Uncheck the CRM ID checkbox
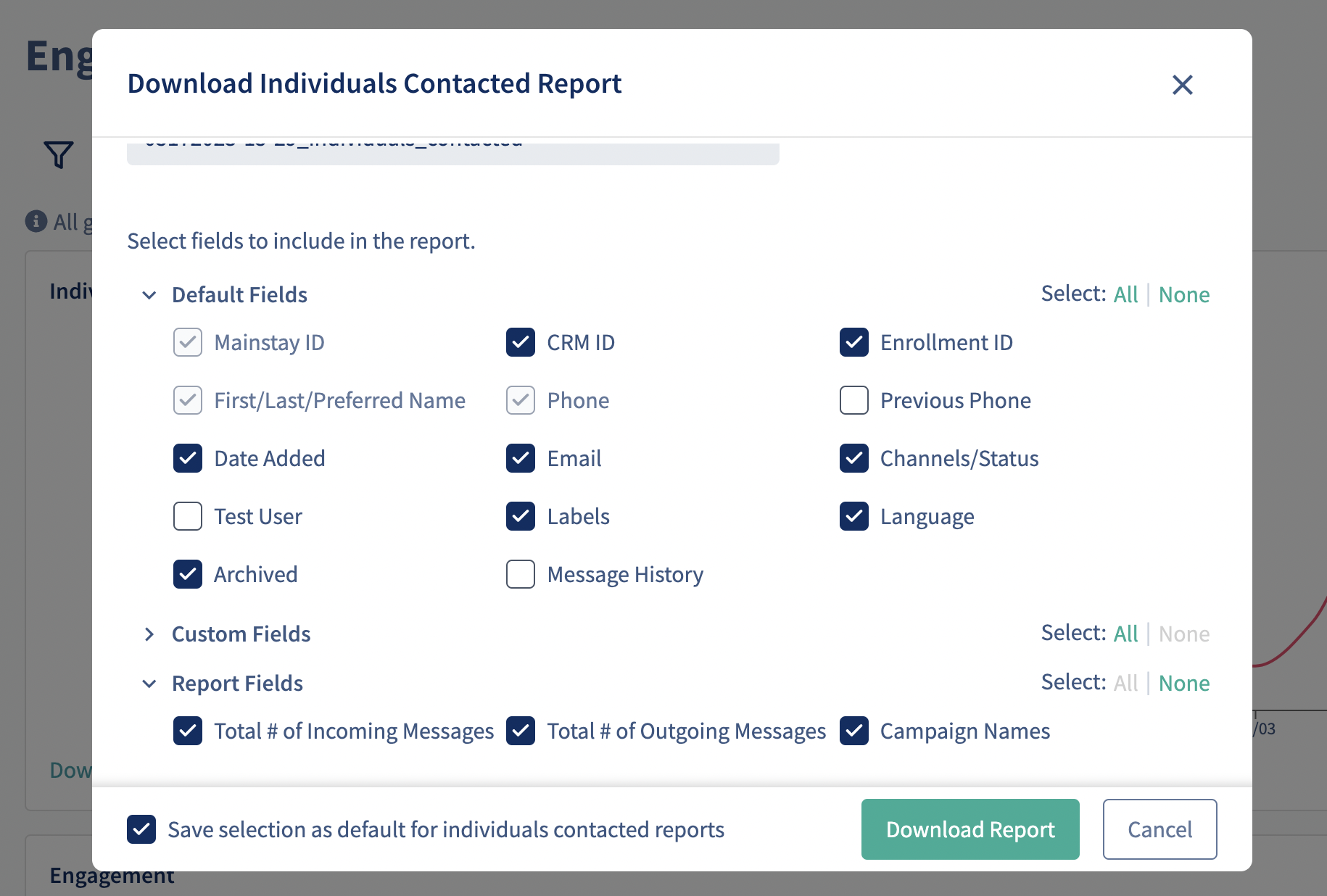Screen dimensions: 1327x896 521,342
